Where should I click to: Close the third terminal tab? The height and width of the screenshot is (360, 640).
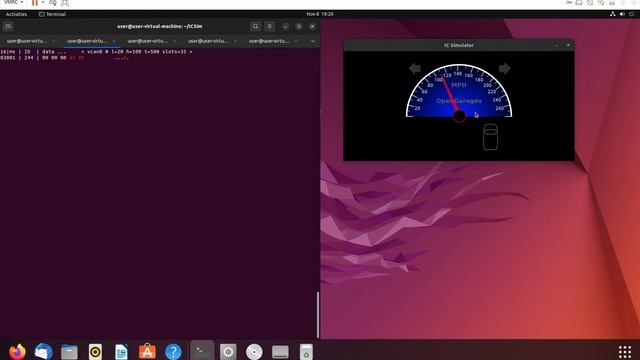(x=175, y=41)
